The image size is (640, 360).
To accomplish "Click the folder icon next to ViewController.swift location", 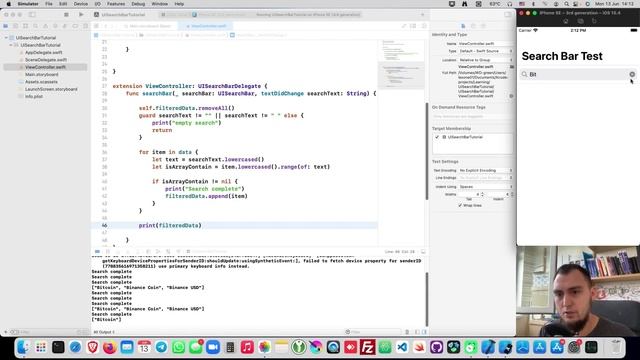I will 511,67.
